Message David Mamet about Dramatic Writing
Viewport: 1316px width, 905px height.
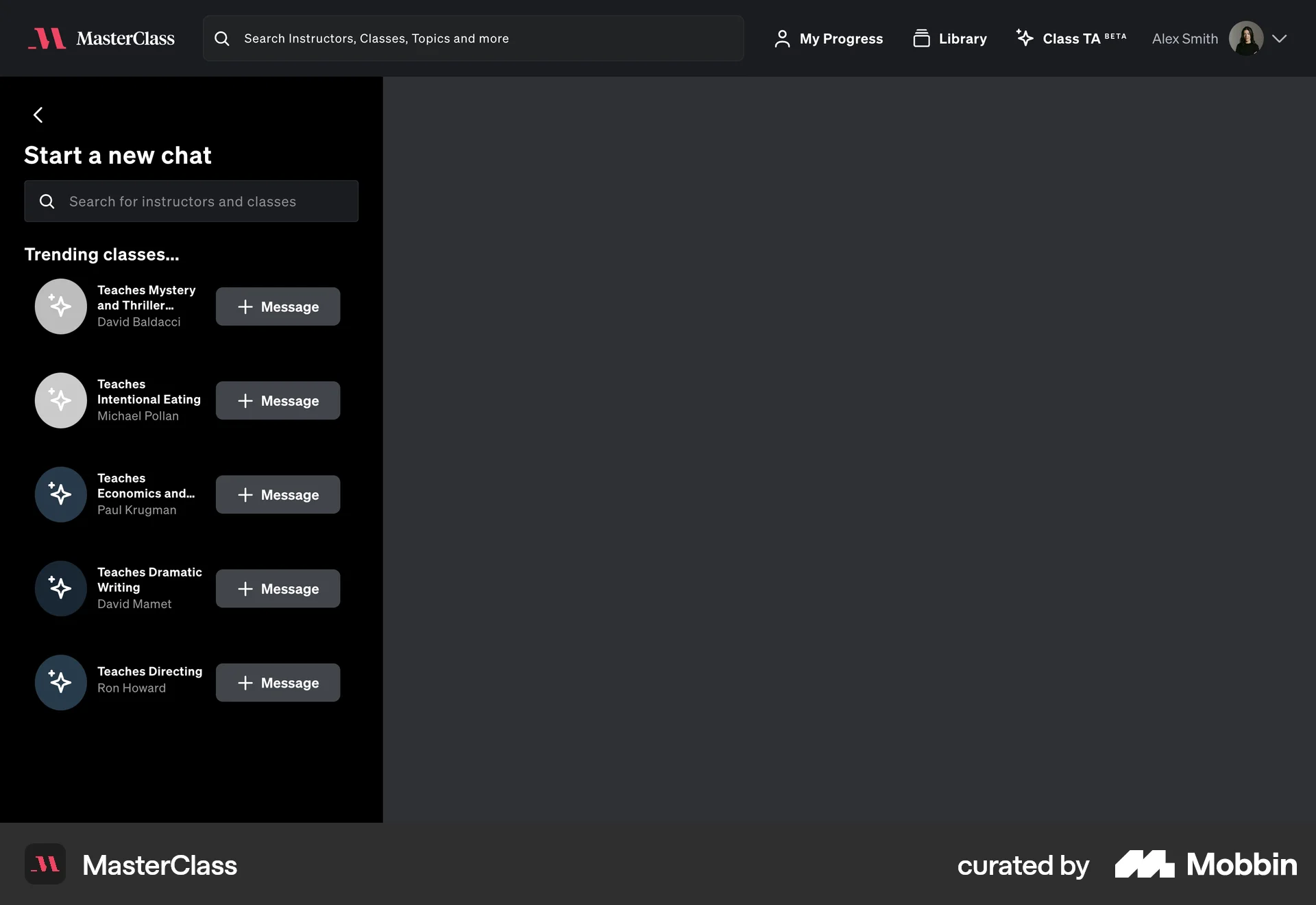[x=278, y=588]
